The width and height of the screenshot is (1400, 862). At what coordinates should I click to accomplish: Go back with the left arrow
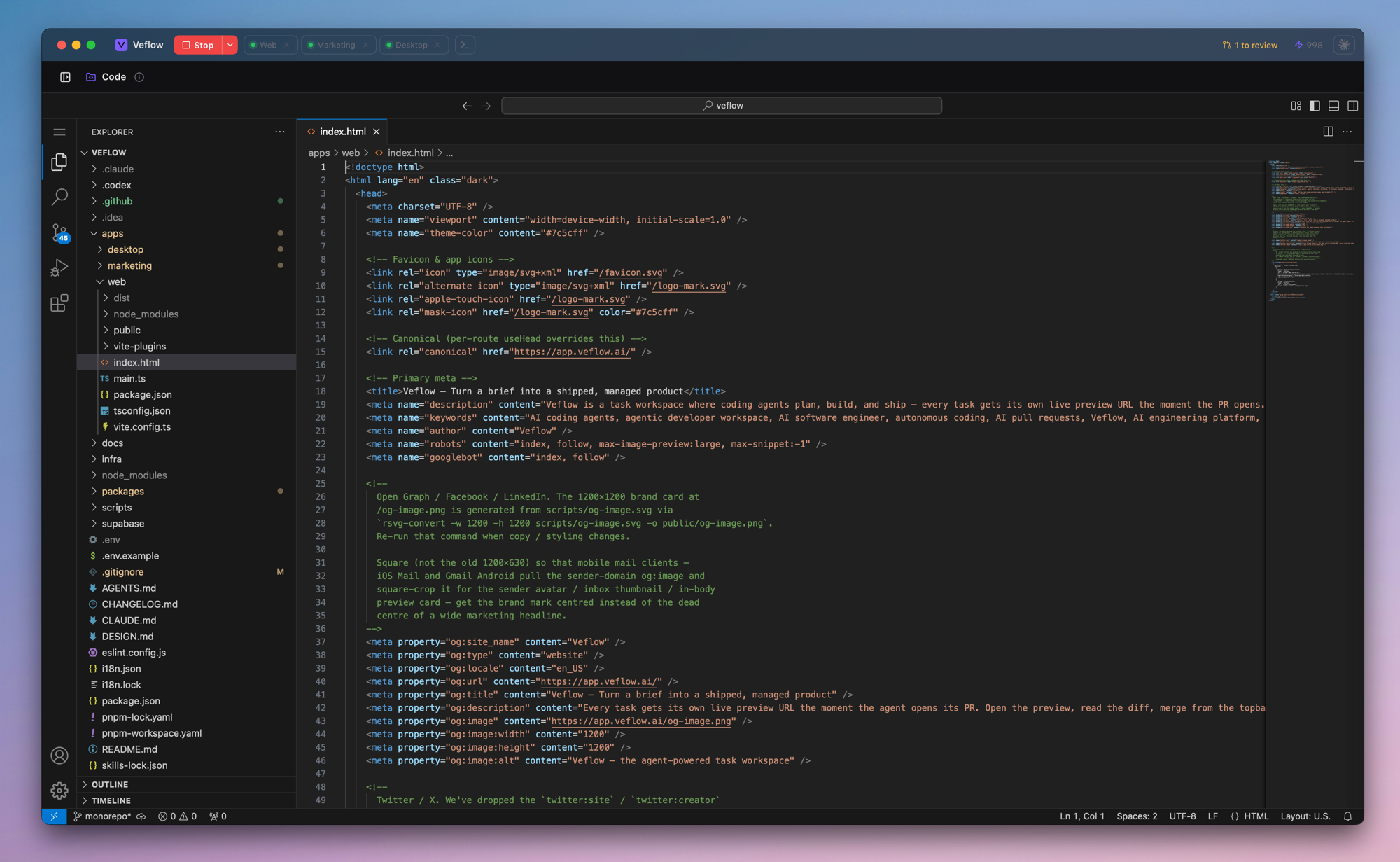pos(467,106)
